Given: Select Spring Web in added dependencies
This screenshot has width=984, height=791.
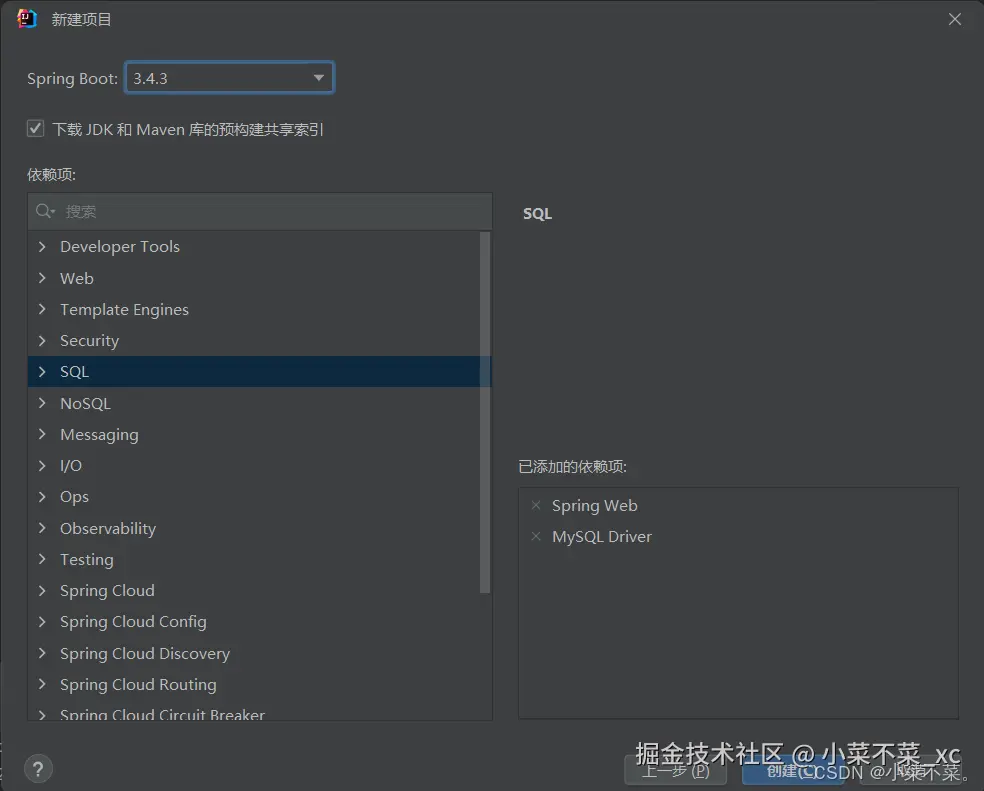Looking at the screenshot, I should click(594, 505).
